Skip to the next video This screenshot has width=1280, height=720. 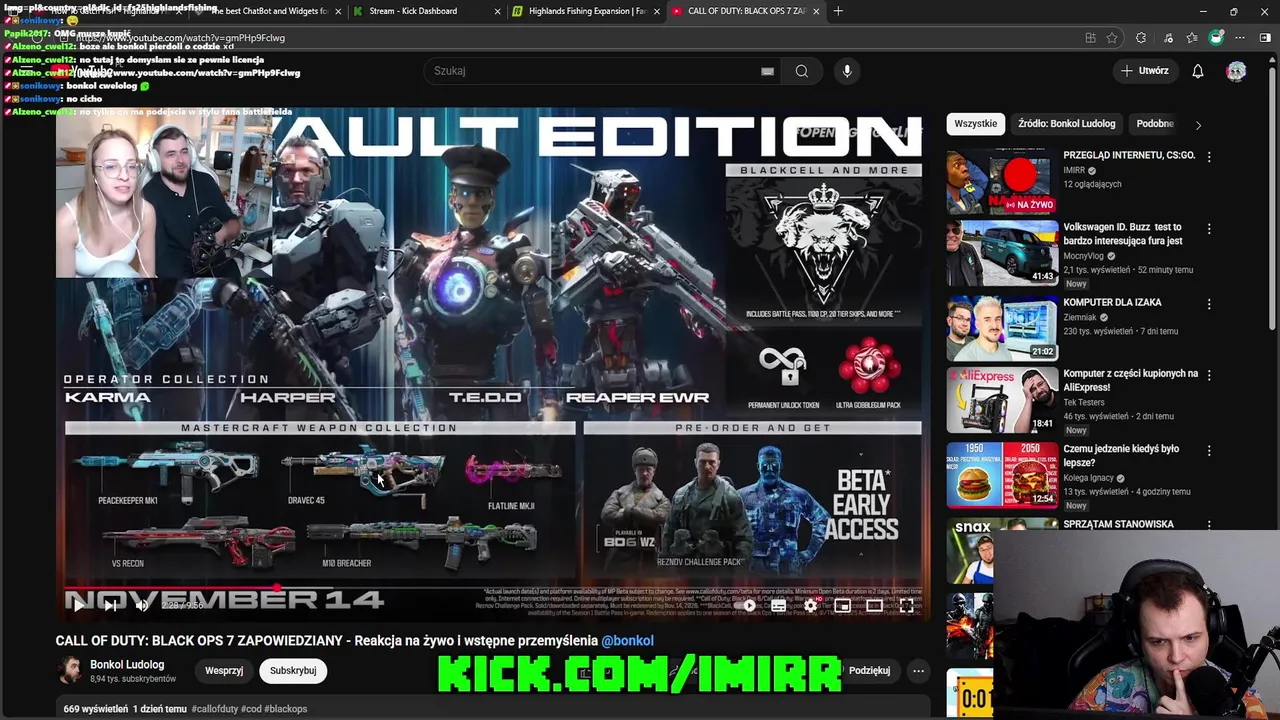(x=110, y=605)
